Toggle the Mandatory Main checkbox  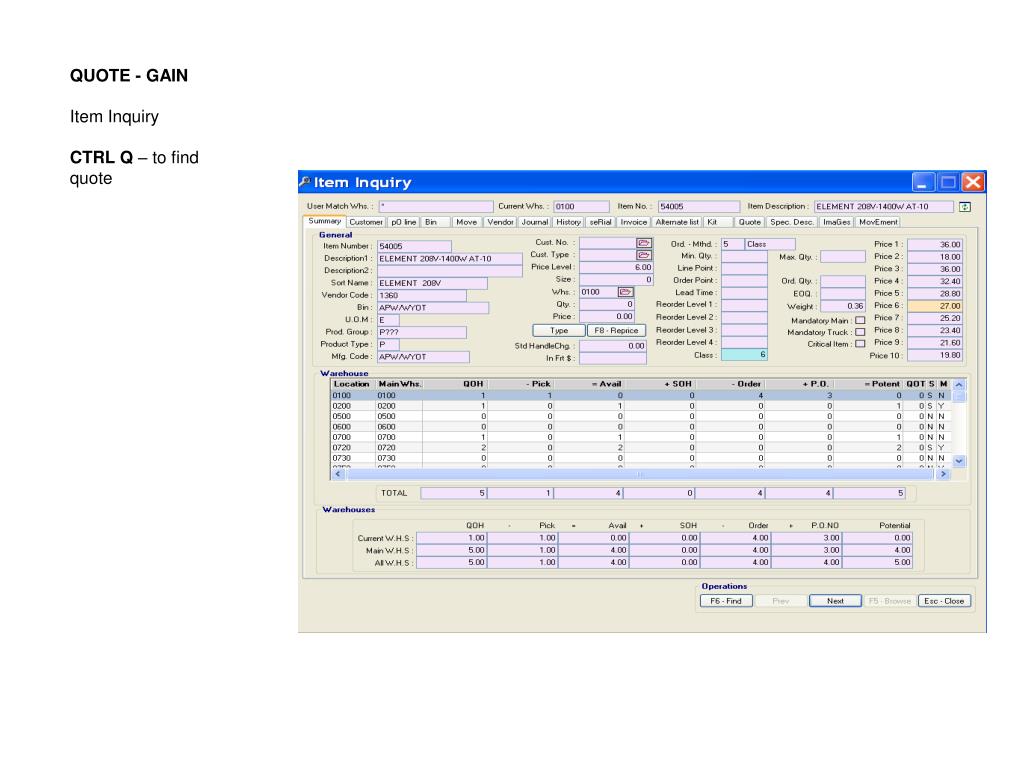click(860, 321)
